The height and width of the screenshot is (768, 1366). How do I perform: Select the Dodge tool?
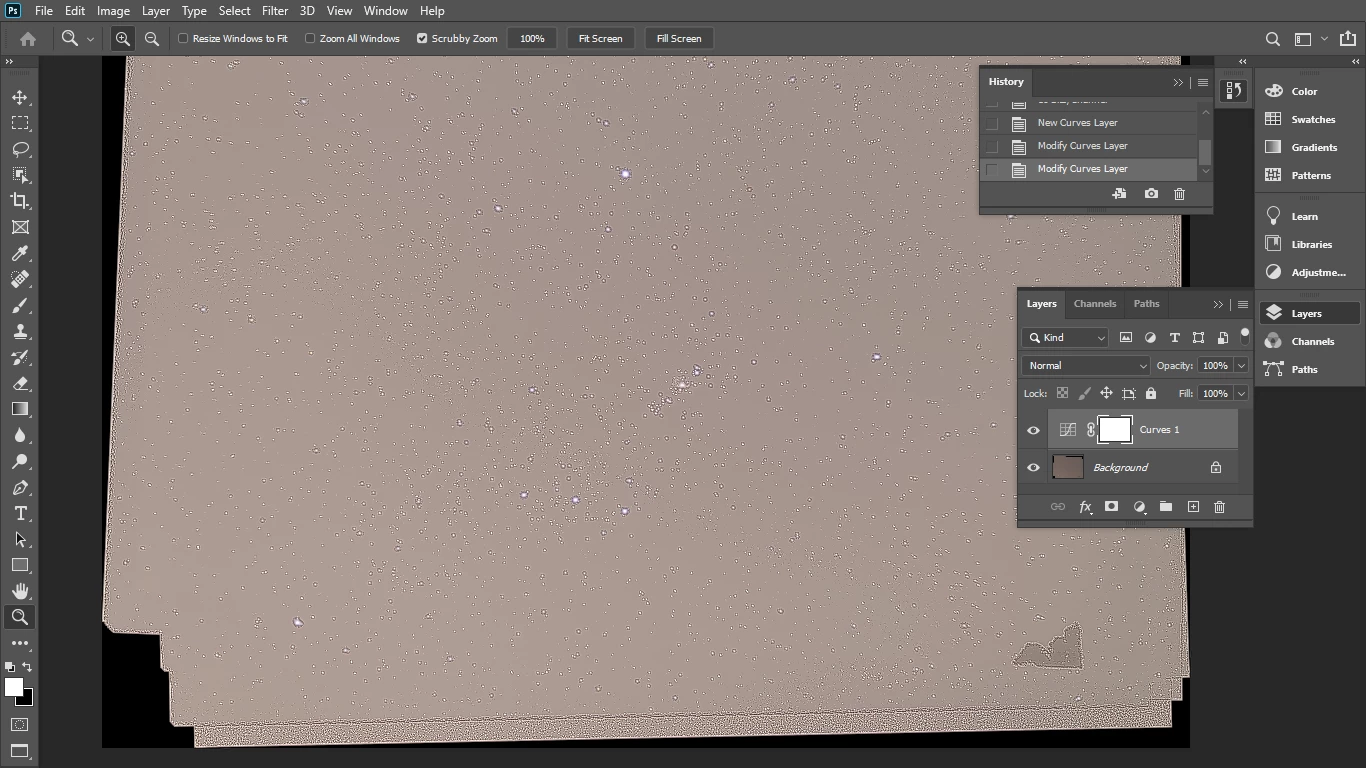point(20,461)
